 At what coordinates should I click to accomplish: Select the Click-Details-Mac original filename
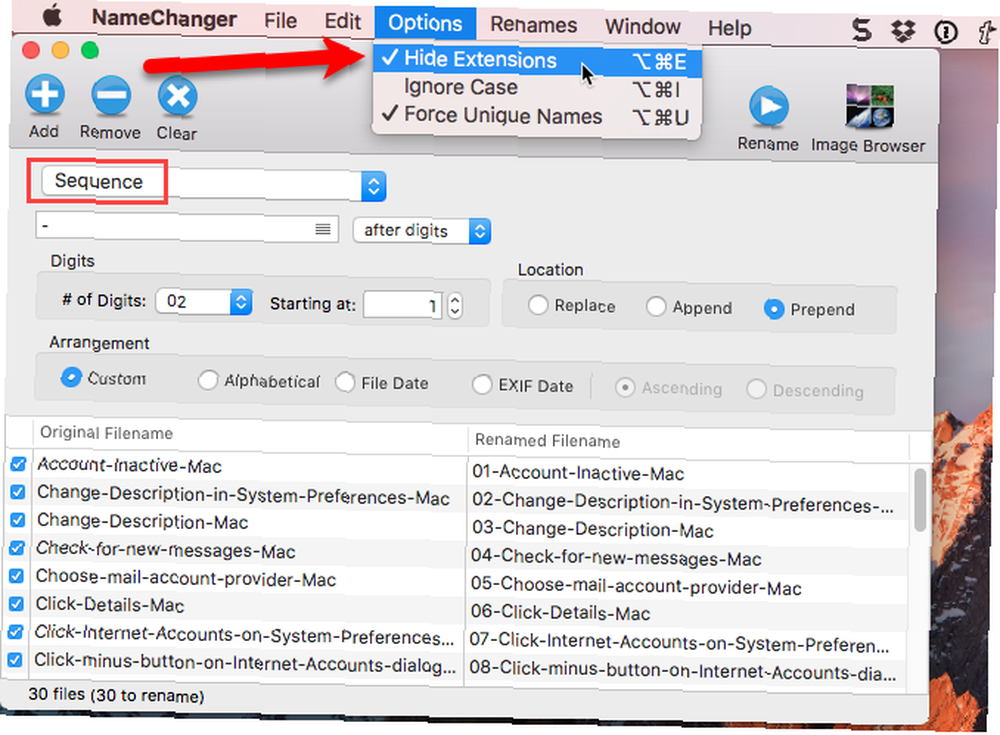tap(110, 604)
